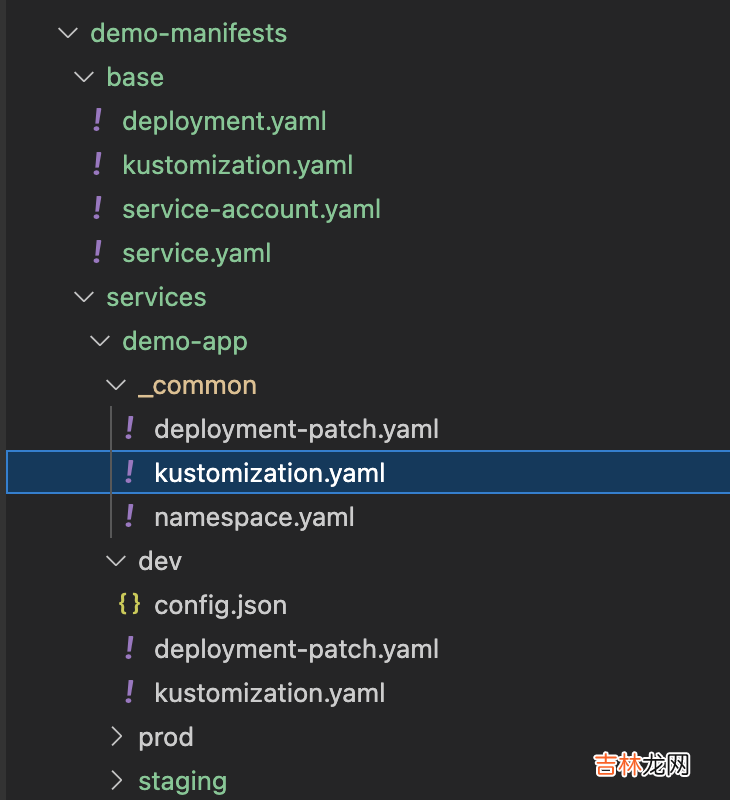This screenshot has width=730, height=800.
Task: Click YAML icon beside namespace.yaml
Action: (129, 517)
